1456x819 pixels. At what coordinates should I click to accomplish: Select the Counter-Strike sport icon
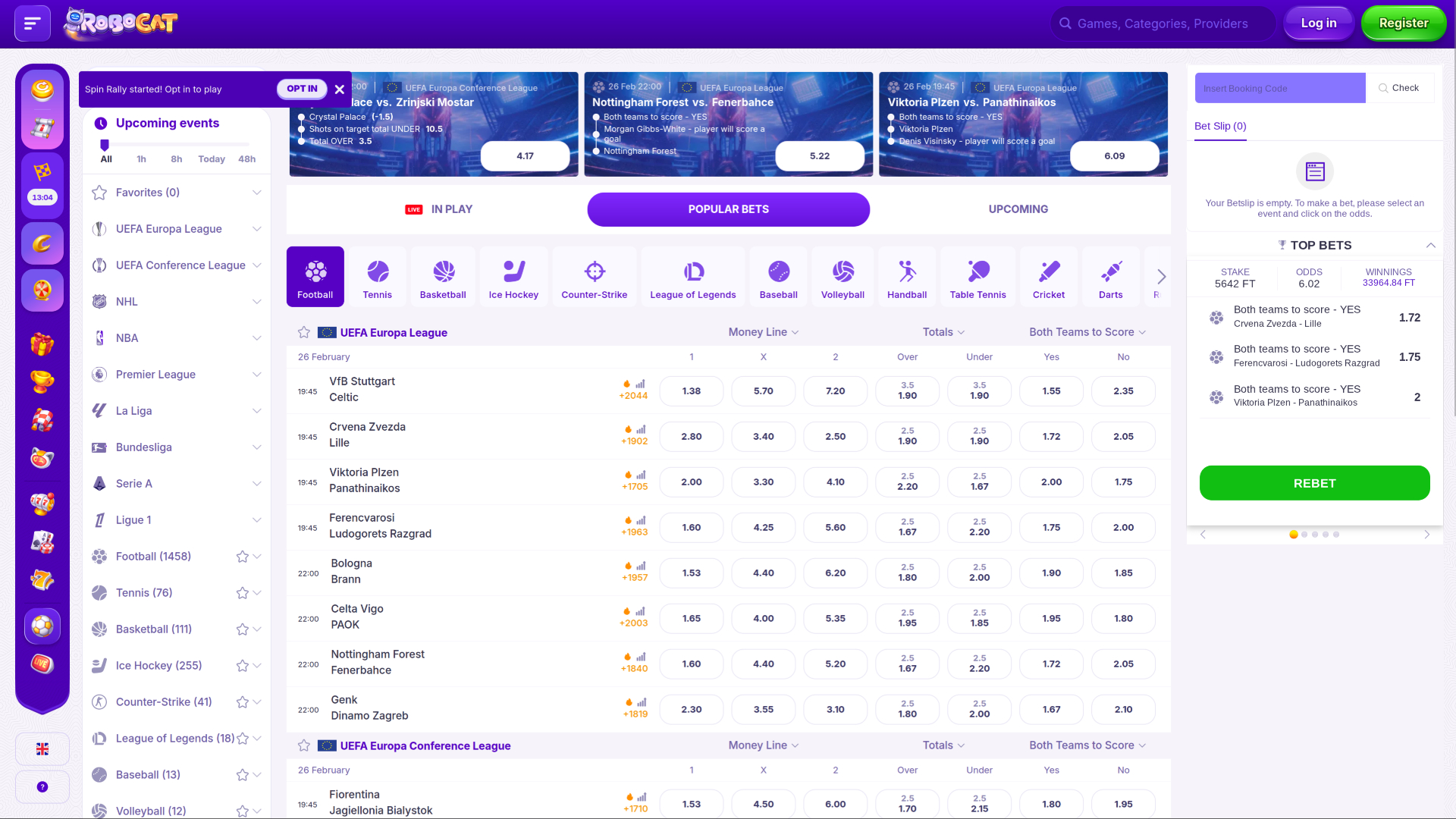(594, 277)
